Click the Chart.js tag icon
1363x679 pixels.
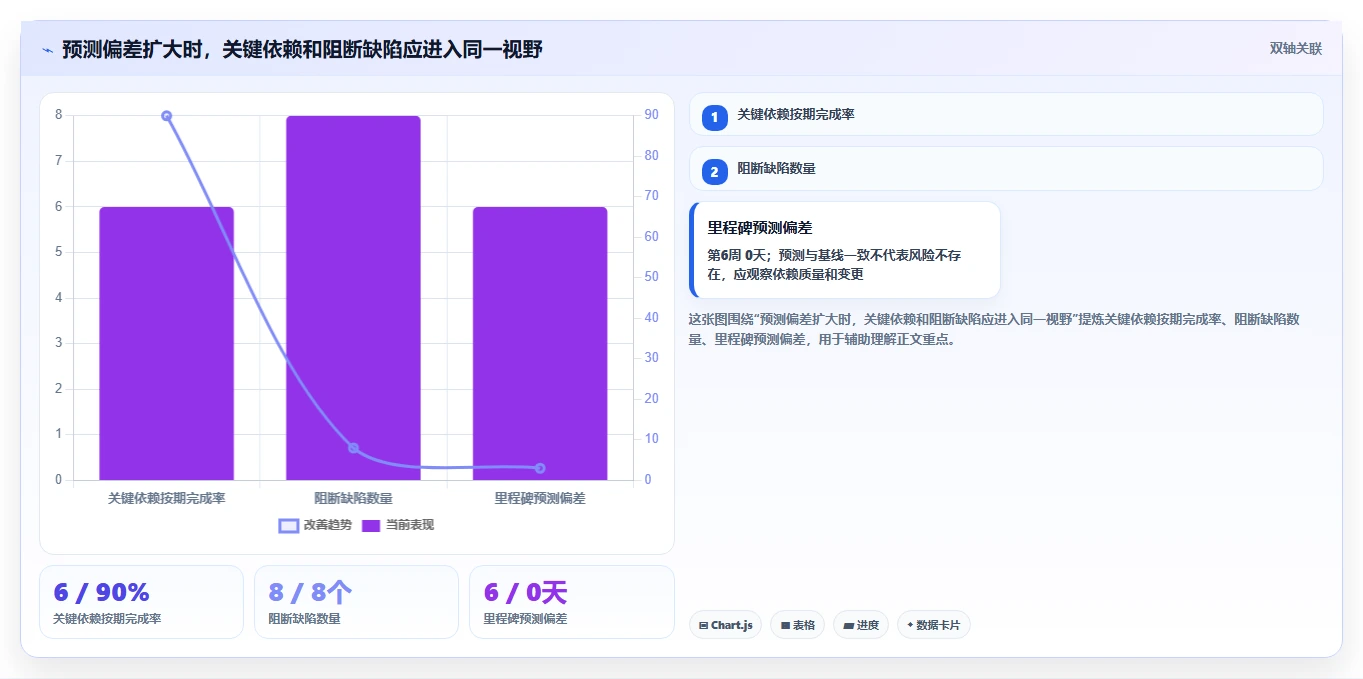pos(704,626)
